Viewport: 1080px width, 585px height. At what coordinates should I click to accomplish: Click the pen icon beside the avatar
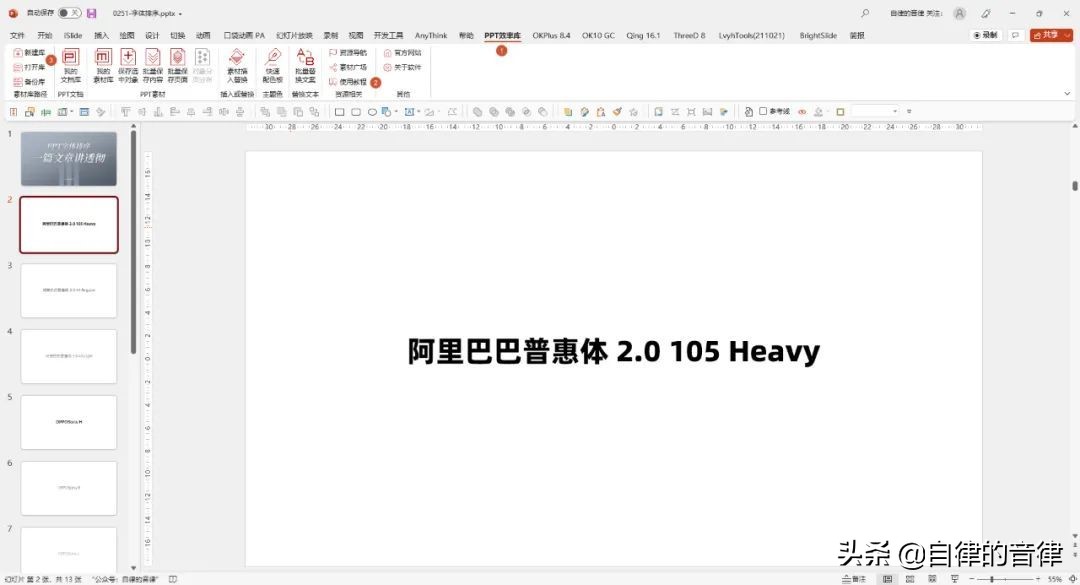986,13
